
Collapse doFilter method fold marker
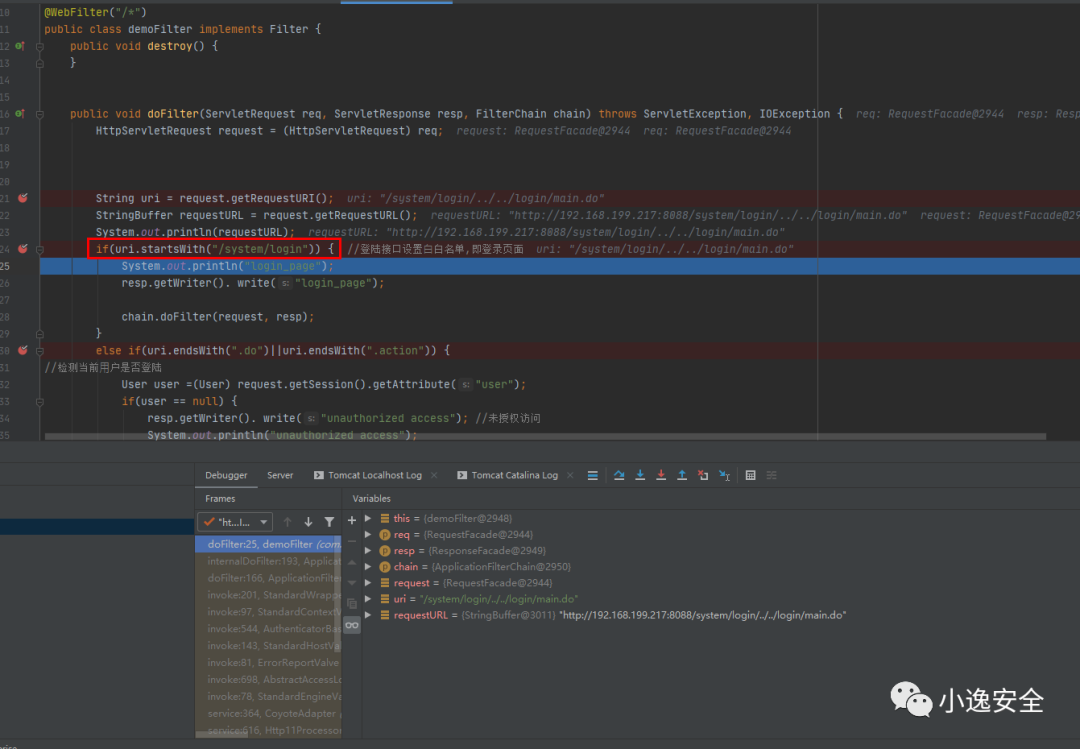pos(40,114)
